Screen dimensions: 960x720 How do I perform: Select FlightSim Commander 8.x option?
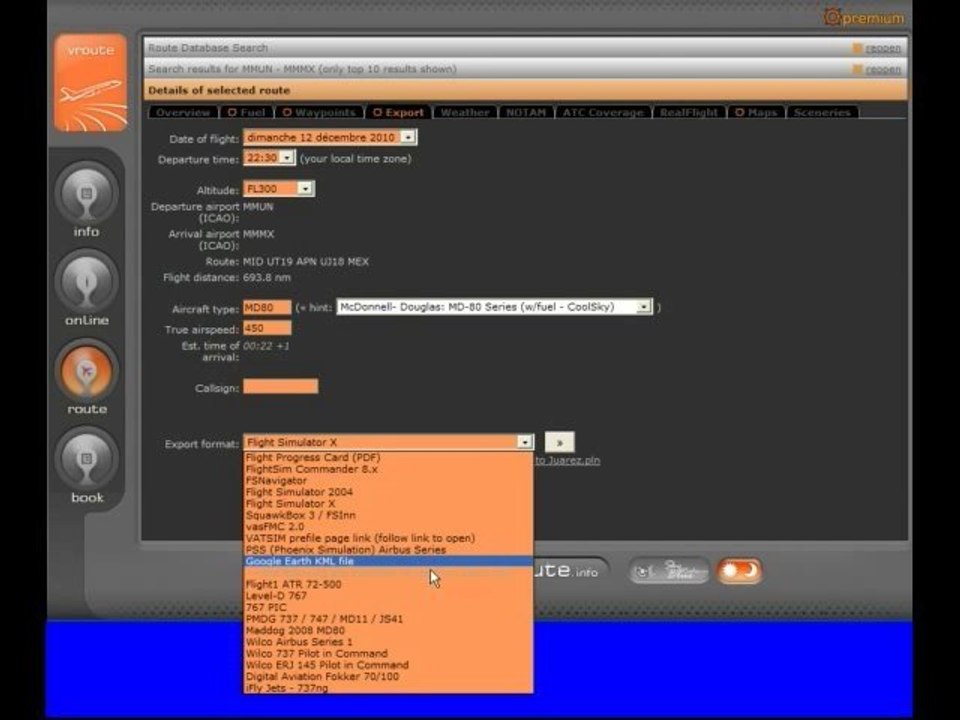coord(388,469)
